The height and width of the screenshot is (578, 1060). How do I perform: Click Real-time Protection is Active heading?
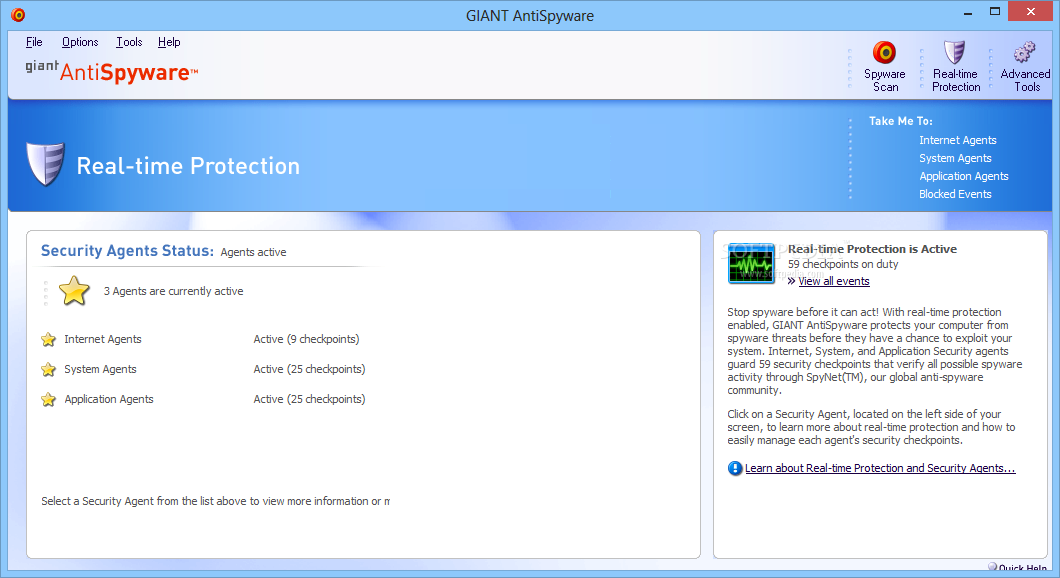[872, 249]
